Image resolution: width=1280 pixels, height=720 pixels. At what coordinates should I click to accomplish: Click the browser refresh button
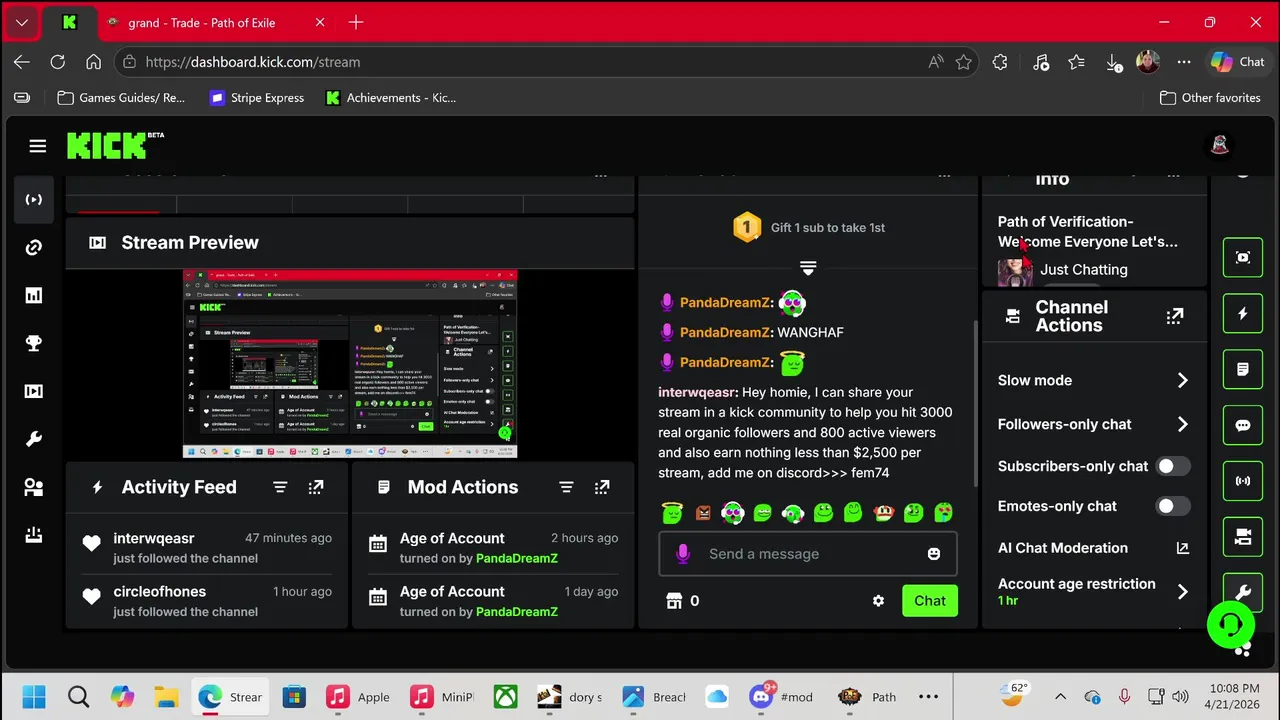click(x=57, y=62)
